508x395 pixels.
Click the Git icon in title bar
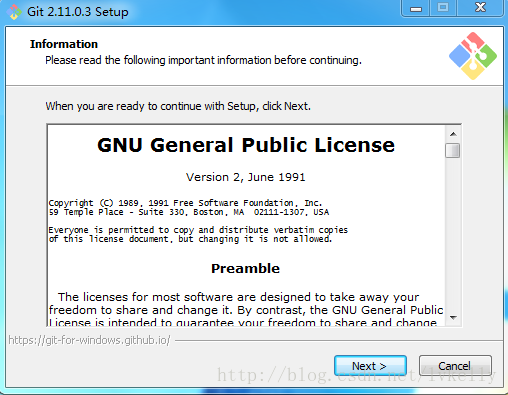(x=14, y=12)
